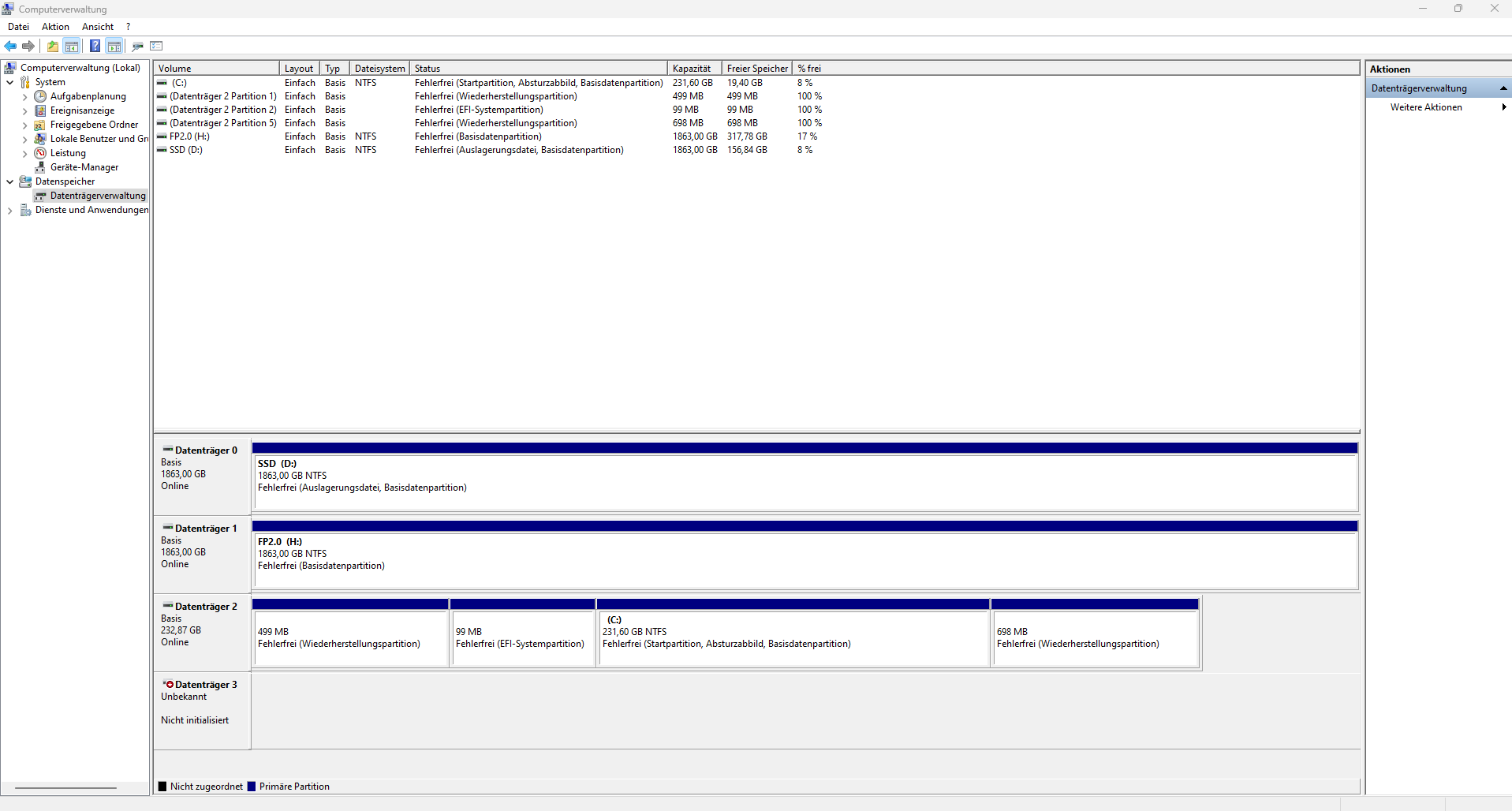
Task: Click the Leistung performance icon
Action: pos(41,153)
